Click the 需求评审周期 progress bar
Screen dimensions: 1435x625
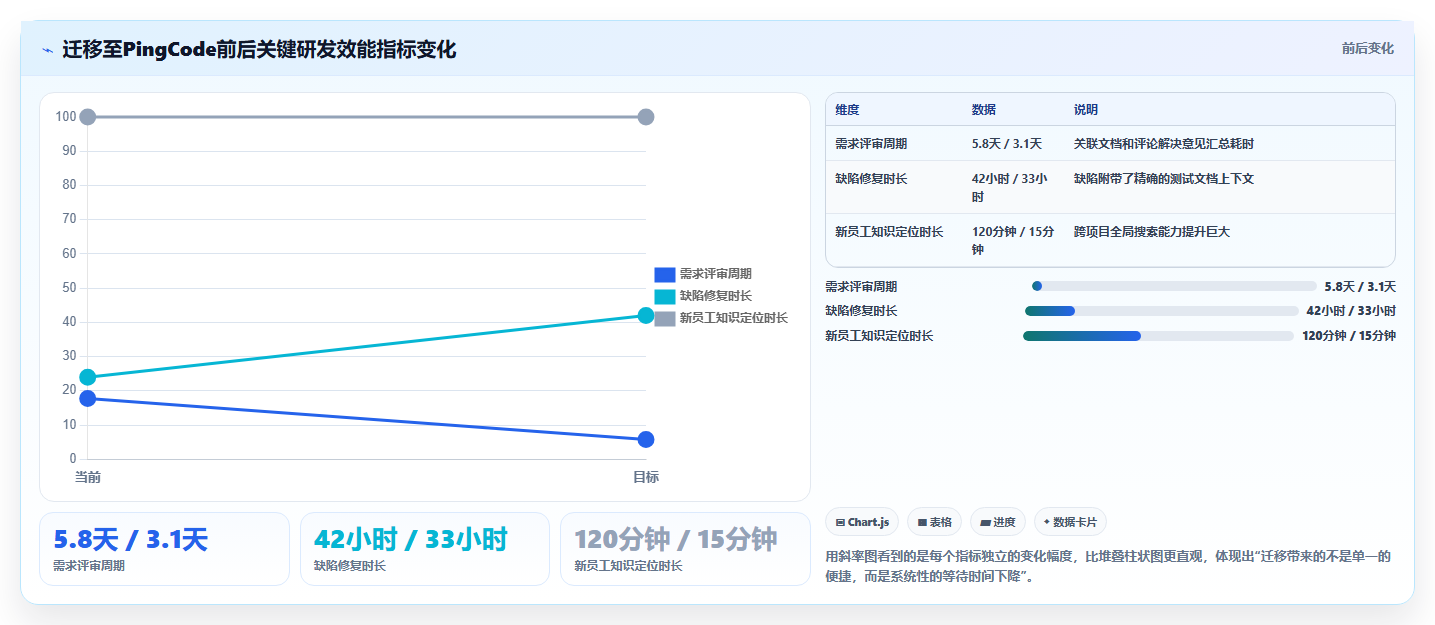[1174, 286]
